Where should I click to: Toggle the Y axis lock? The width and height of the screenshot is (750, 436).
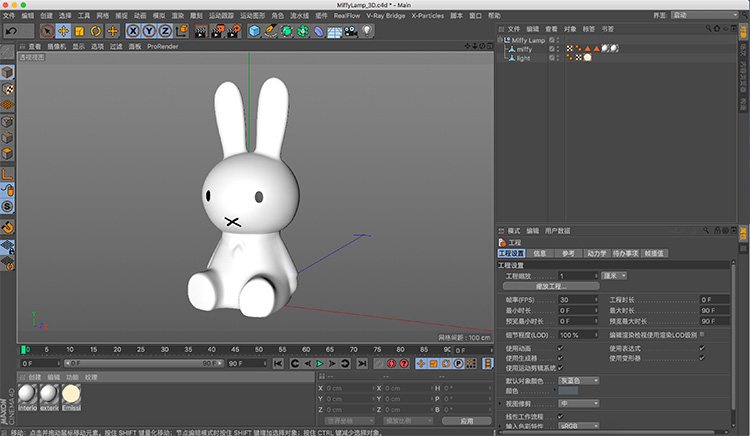[149, 31]
